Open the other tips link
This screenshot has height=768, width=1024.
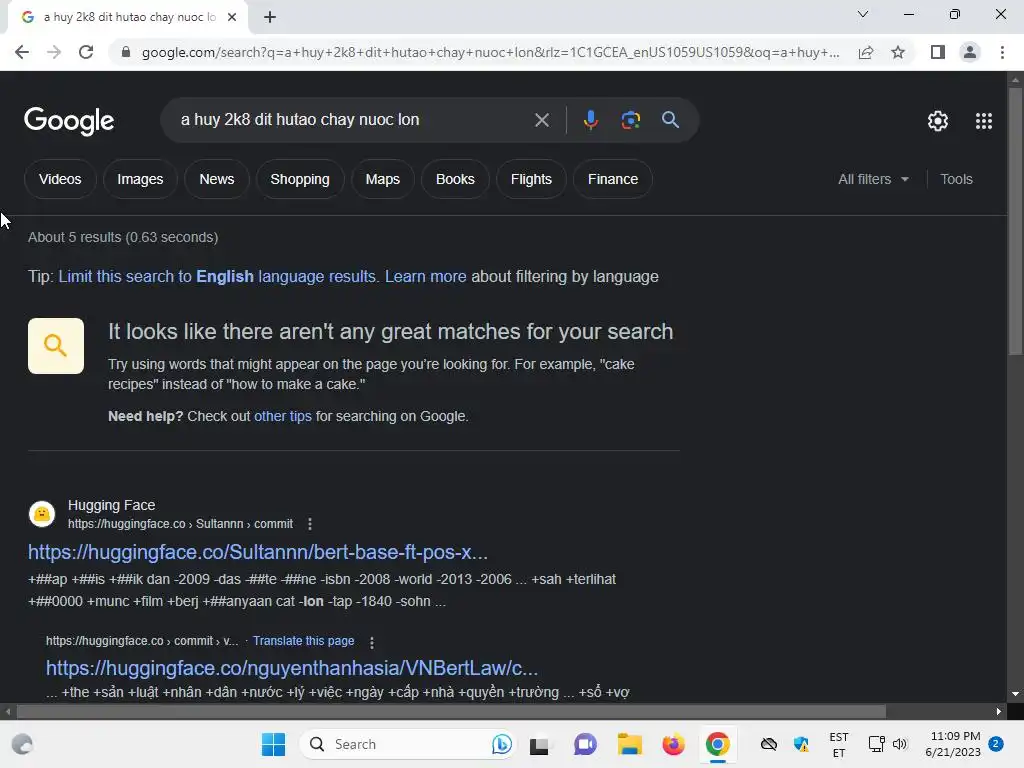coord(283,416)
